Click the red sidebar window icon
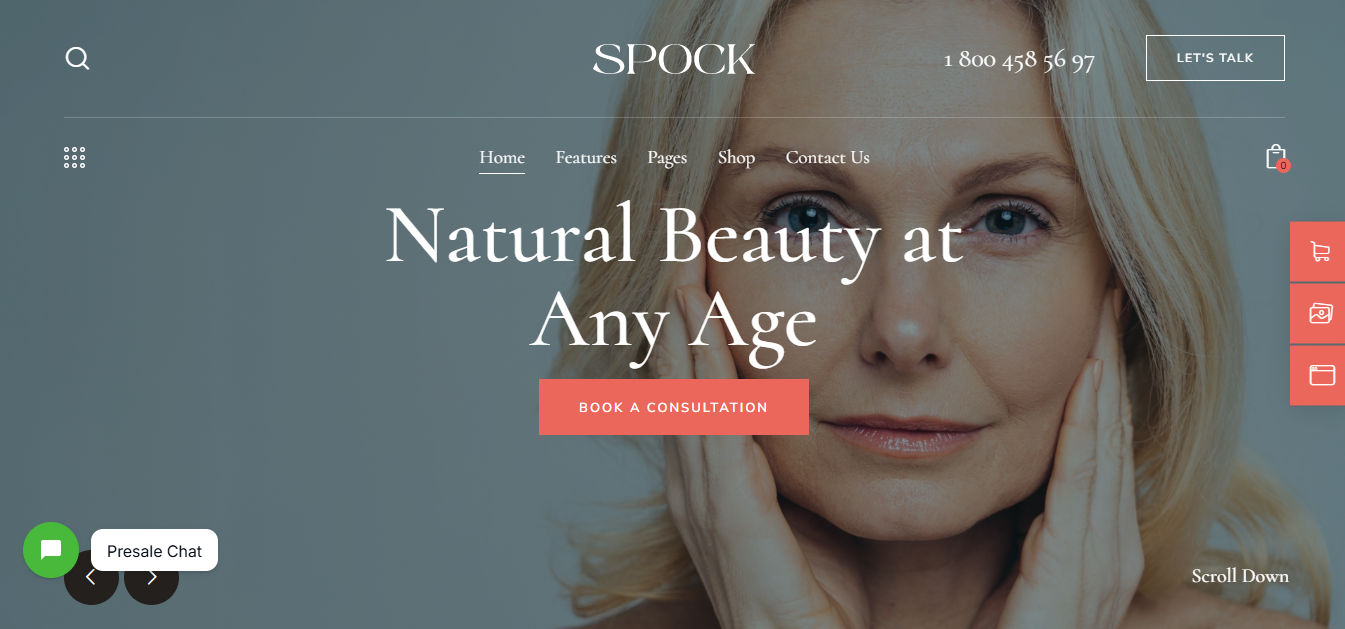 [1318, 375]
